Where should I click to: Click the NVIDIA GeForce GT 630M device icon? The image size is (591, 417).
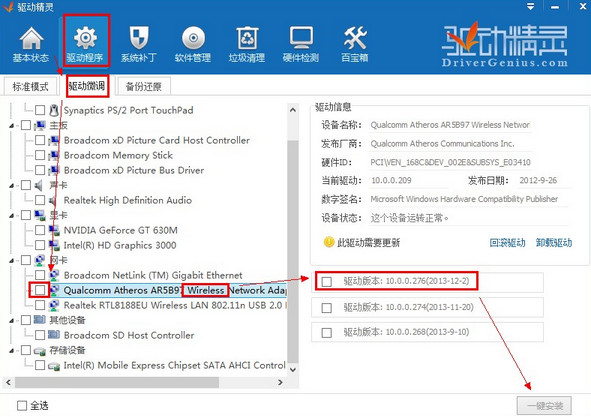pyautogui.click(x=54, y=230)
